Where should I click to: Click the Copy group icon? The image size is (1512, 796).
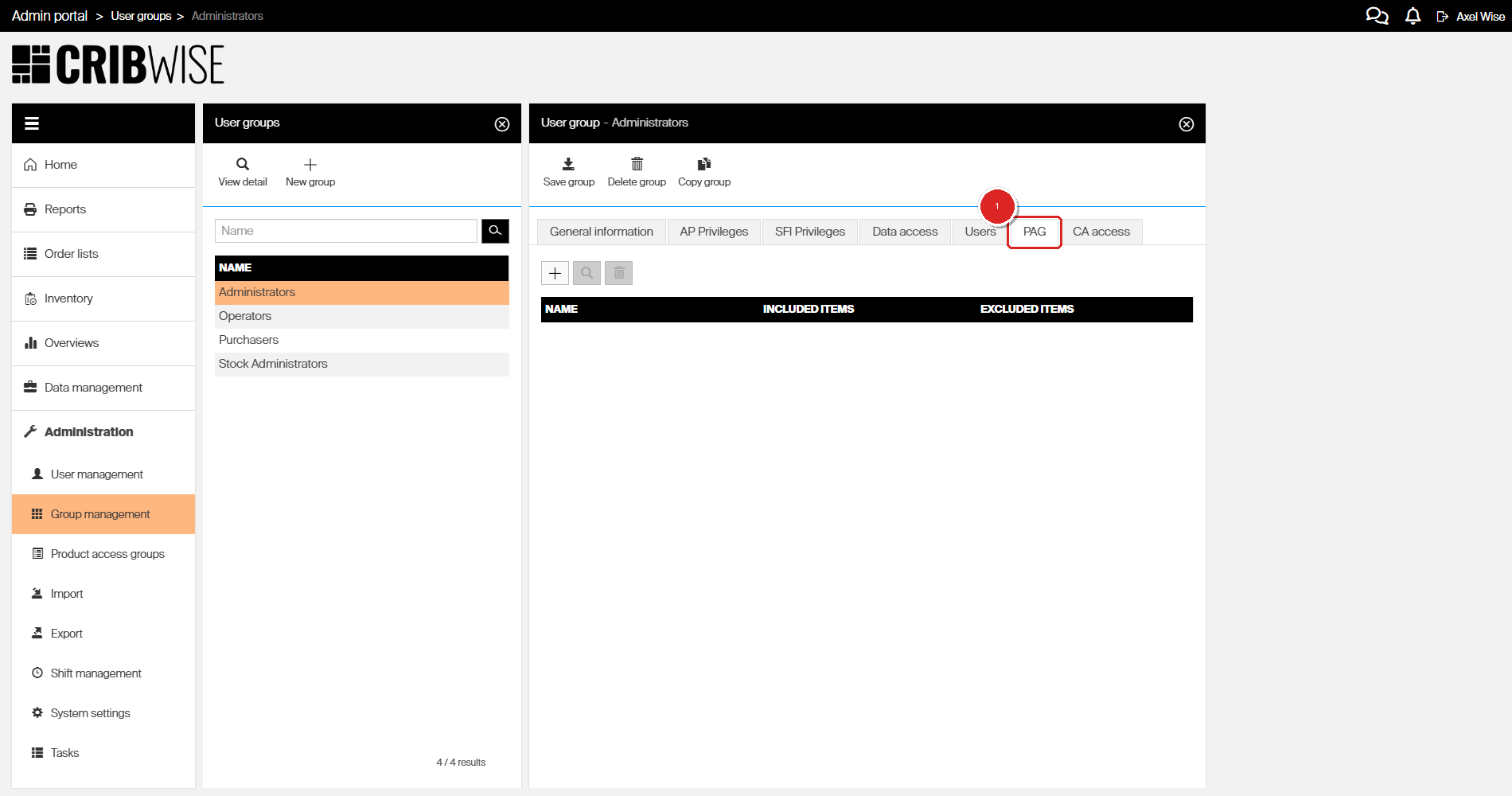(x=703, y=165)
